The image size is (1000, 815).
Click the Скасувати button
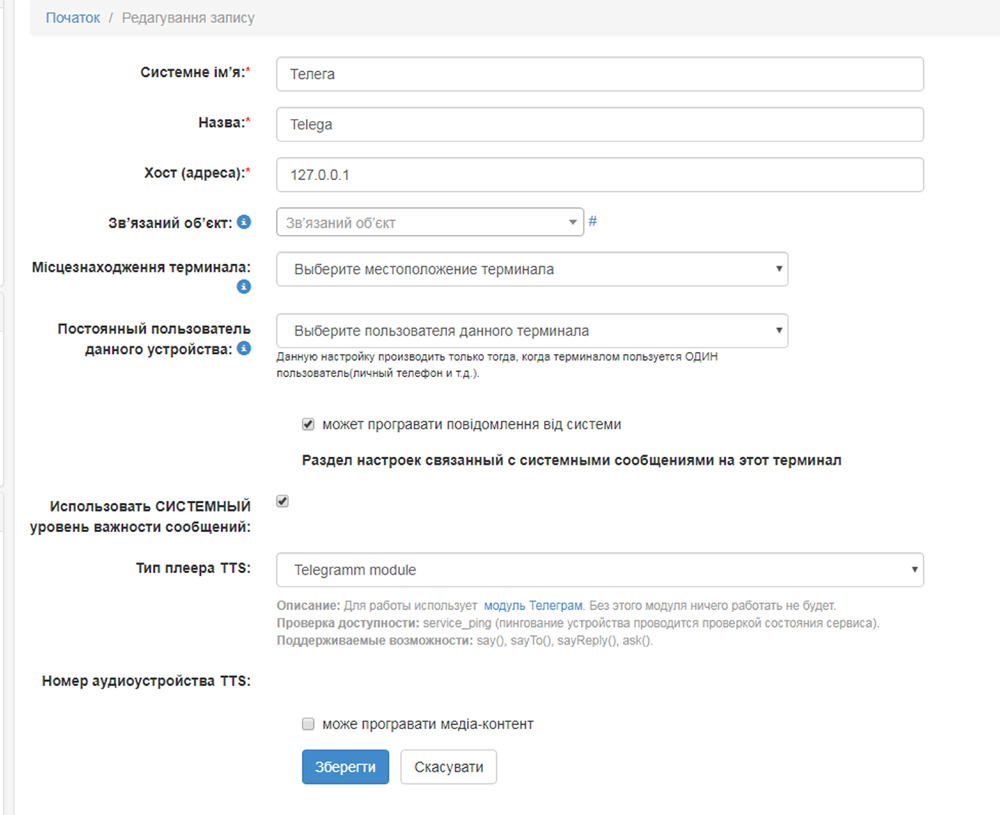pyautogui.click(x=448, y=767)
